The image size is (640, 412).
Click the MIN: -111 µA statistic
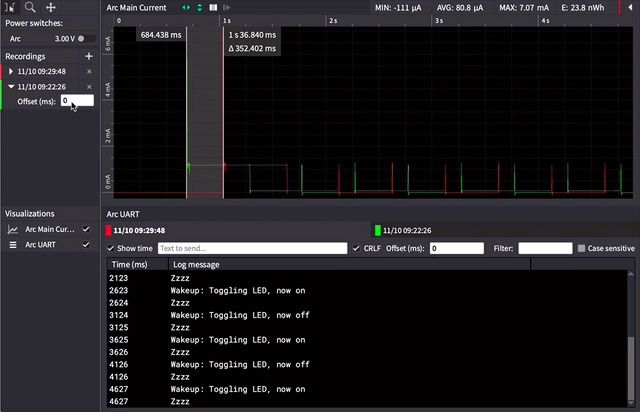point(398,8)
